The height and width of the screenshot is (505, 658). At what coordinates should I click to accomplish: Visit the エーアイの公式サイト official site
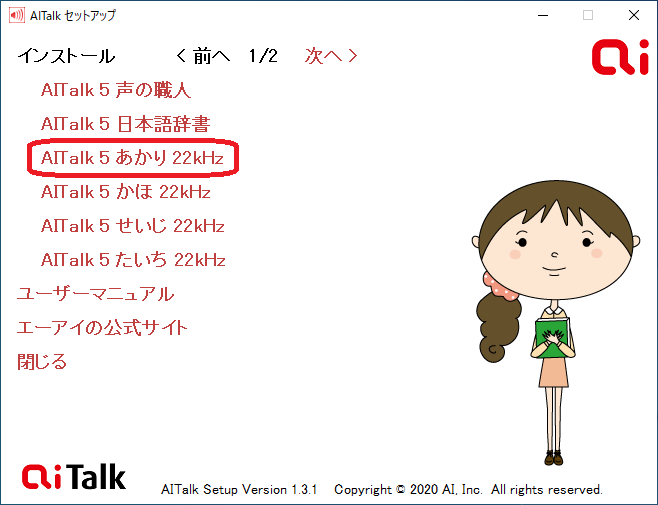[102, 328]
